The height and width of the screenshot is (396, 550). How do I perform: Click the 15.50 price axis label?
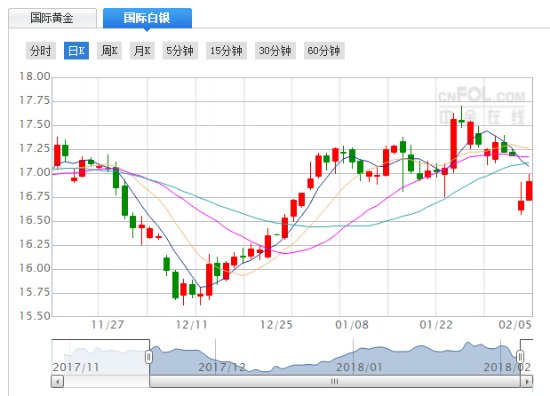[35, 316]
